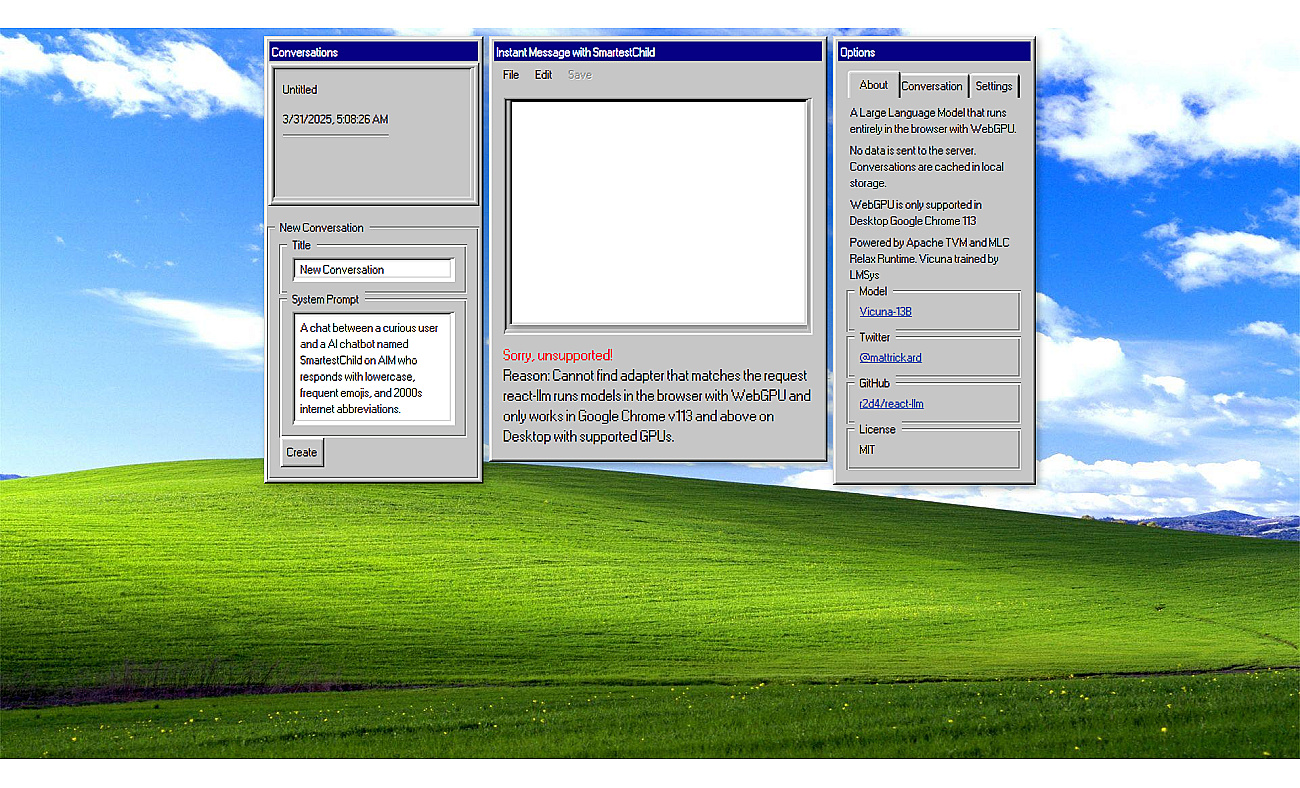Switch to the About tab
Screen dimensions: 1300x788
874,85
